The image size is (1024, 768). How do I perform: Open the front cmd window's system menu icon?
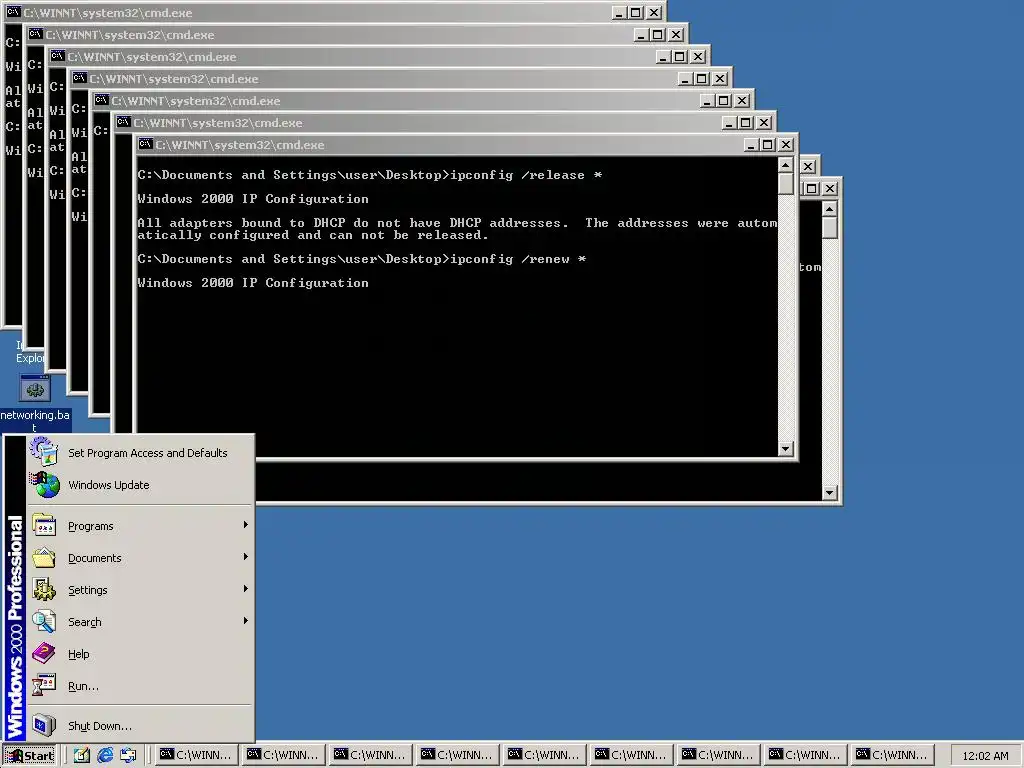pos(146,144)
